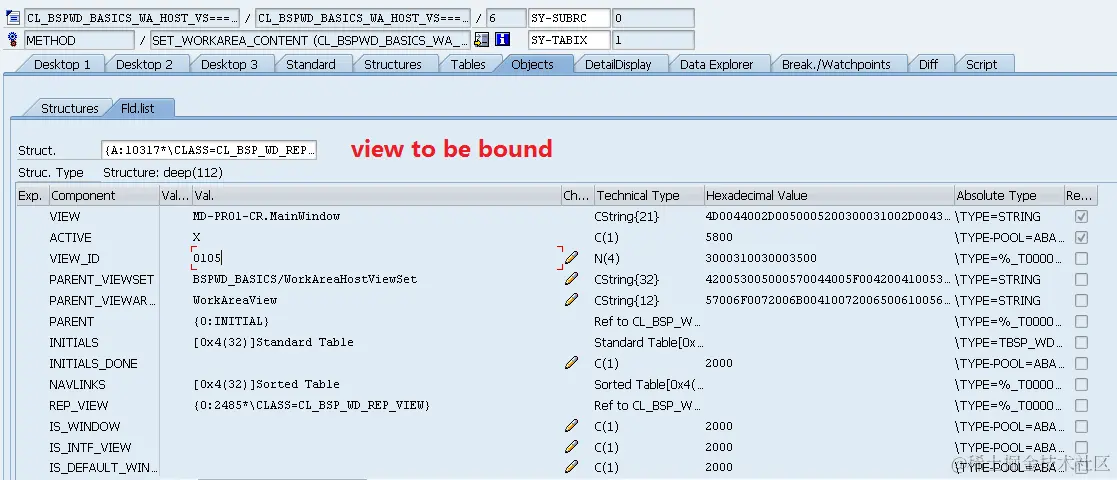
Task: Click the gear icon beside METHOD field
Action: click(12, 40)
